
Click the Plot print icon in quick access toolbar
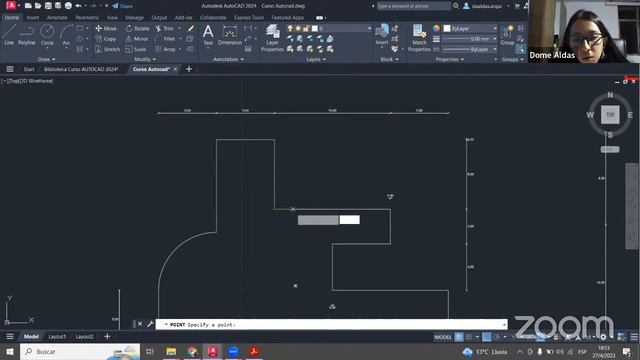click(x=68, y=6)
